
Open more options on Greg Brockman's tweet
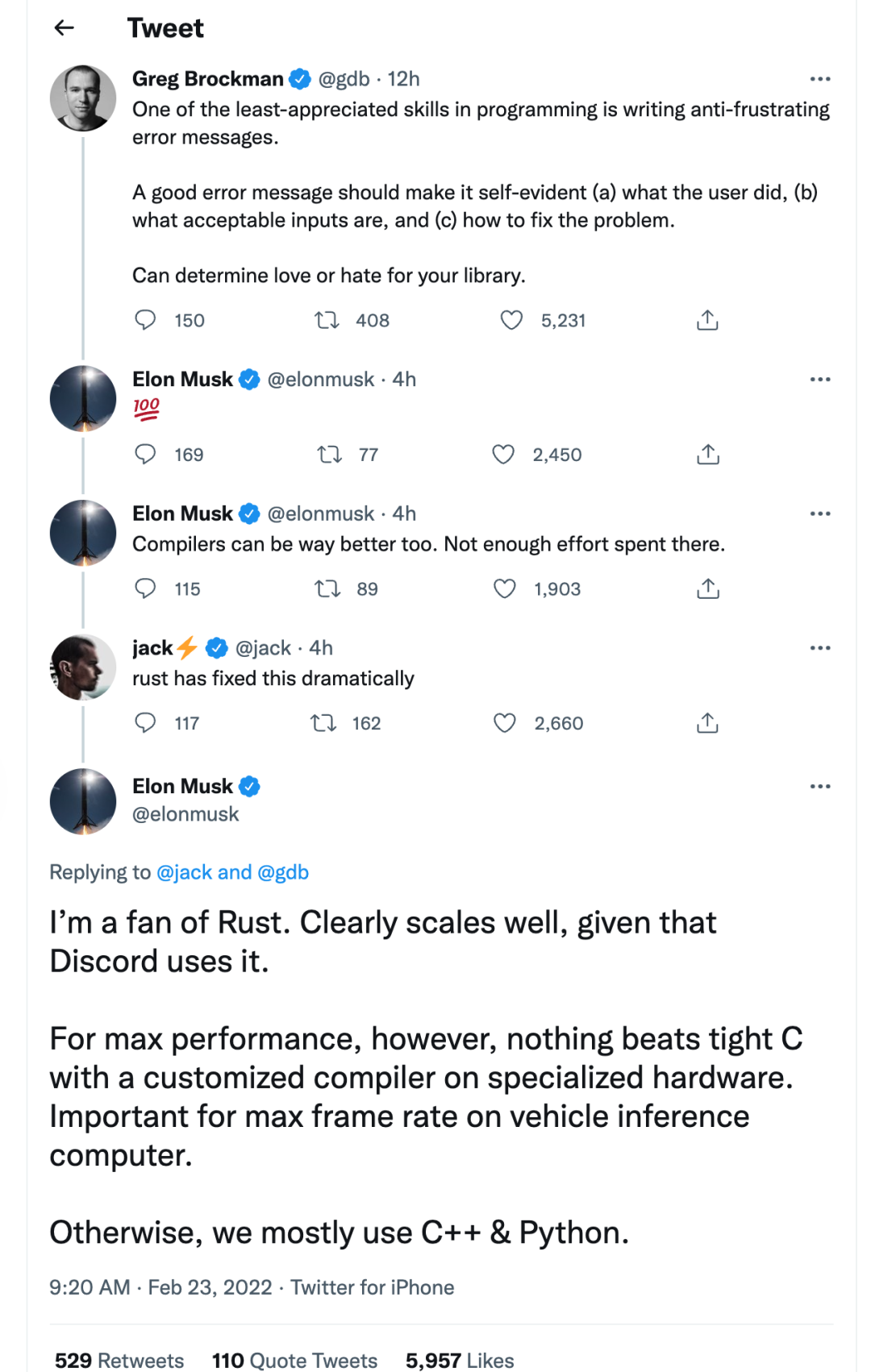point(819,79)
